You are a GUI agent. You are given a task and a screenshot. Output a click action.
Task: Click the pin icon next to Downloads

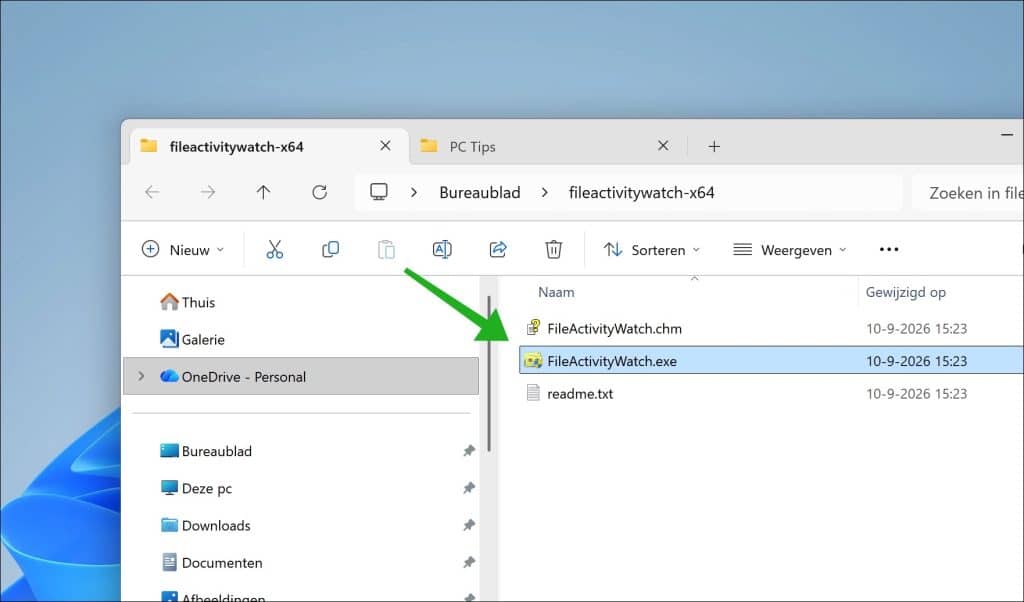[x=469, y=525]
